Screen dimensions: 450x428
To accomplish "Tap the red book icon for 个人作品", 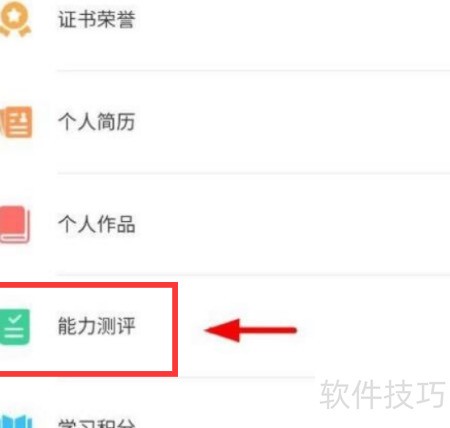I will tap(15, 224).
